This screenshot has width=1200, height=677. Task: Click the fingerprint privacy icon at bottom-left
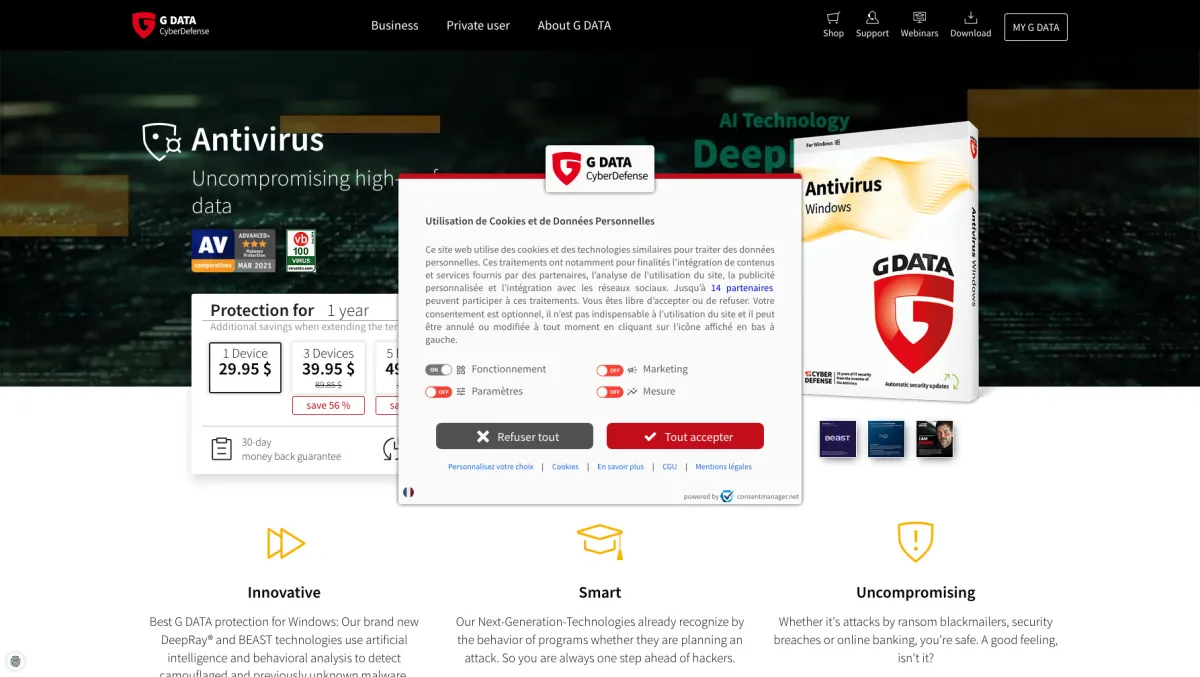(15, 661)
